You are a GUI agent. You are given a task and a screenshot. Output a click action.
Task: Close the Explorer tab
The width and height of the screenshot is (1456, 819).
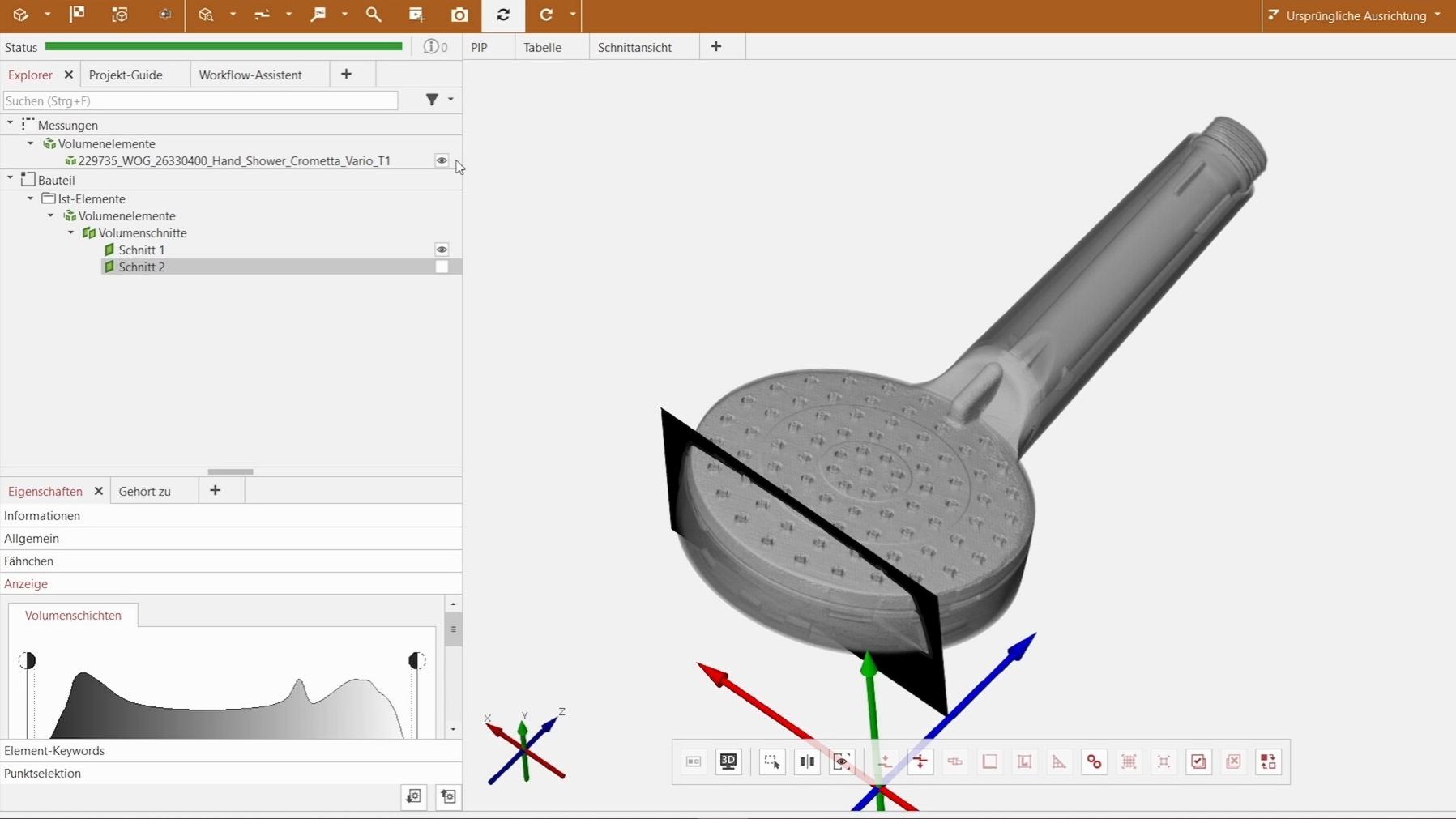[x=69, y=75]
